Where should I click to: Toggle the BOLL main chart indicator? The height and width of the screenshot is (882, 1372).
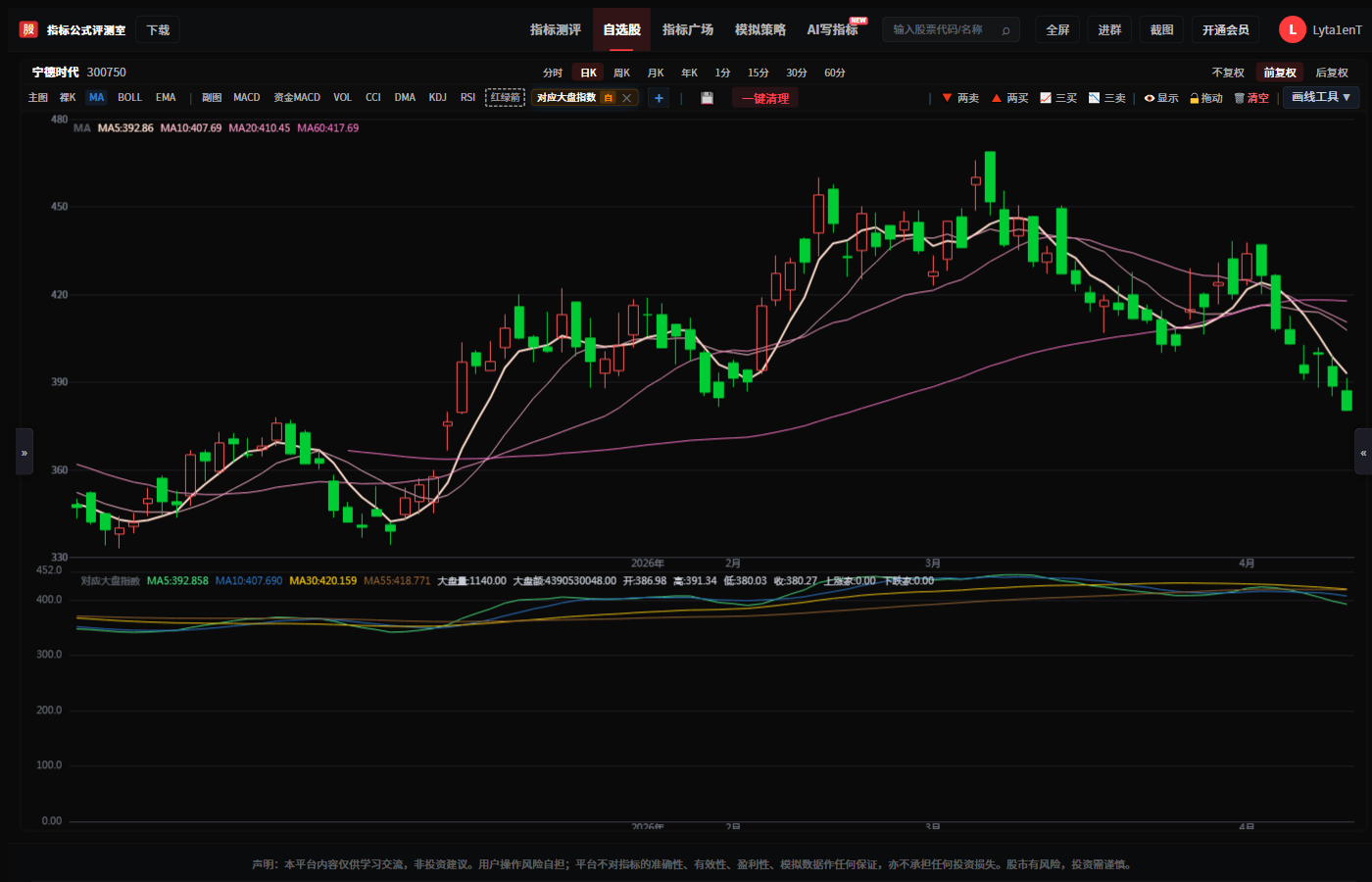[129, 98]
